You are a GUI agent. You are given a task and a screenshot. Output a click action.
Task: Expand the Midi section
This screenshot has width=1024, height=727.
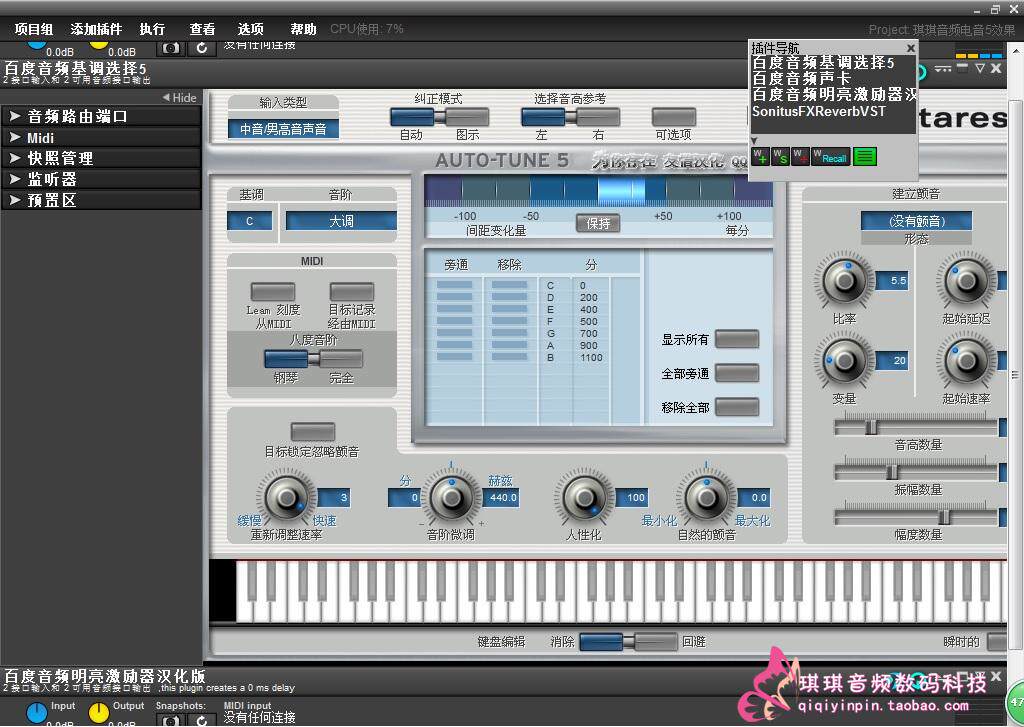(101, 138)
